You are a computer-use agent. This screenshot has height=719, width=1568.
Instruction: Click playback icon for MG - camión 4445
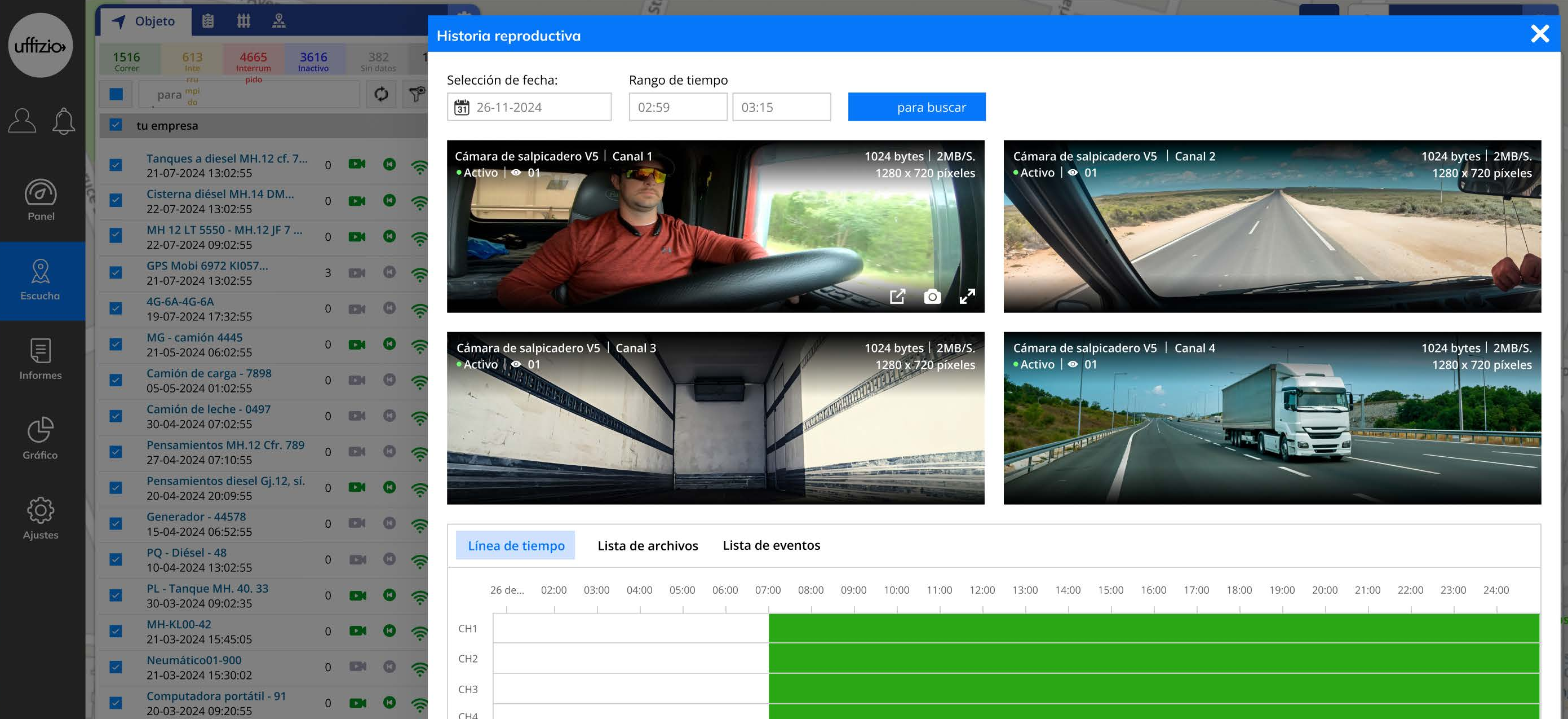point(389,344)
